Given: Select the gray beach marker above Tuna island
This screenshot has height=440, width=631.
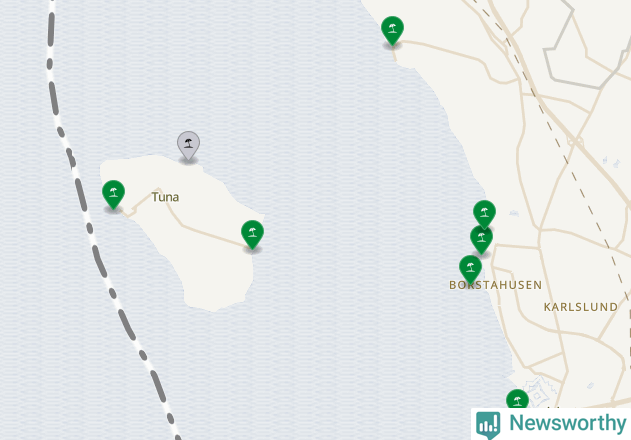Looking at the screenshot, I should 188,145.
